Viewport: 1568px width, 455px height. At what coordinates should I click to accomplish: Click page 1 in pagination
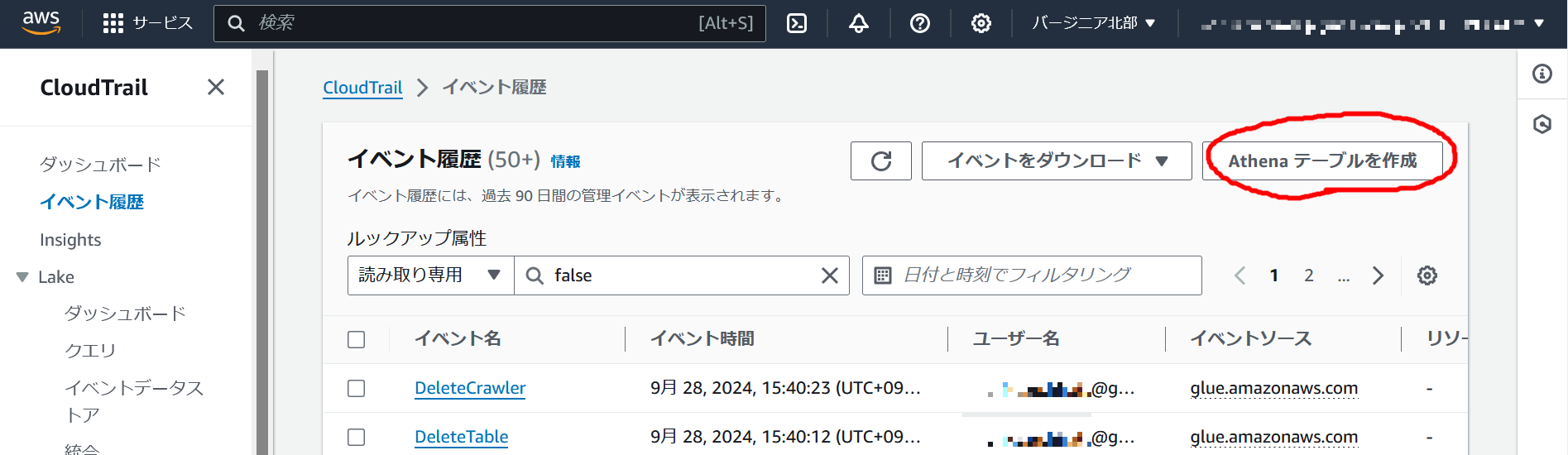(1274, 275)
